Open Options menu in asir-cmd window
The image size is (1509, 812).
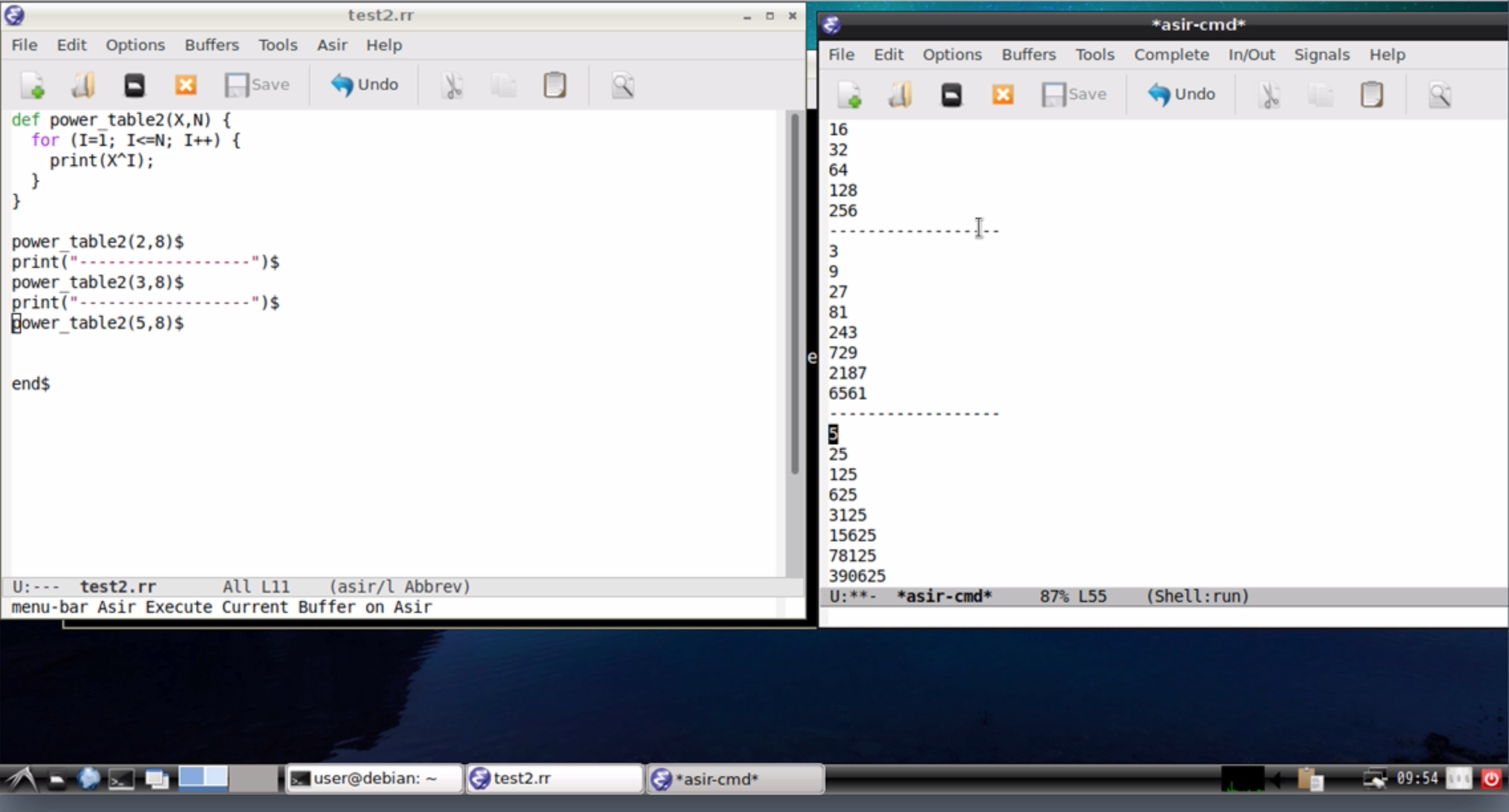(x=952, y=54)
